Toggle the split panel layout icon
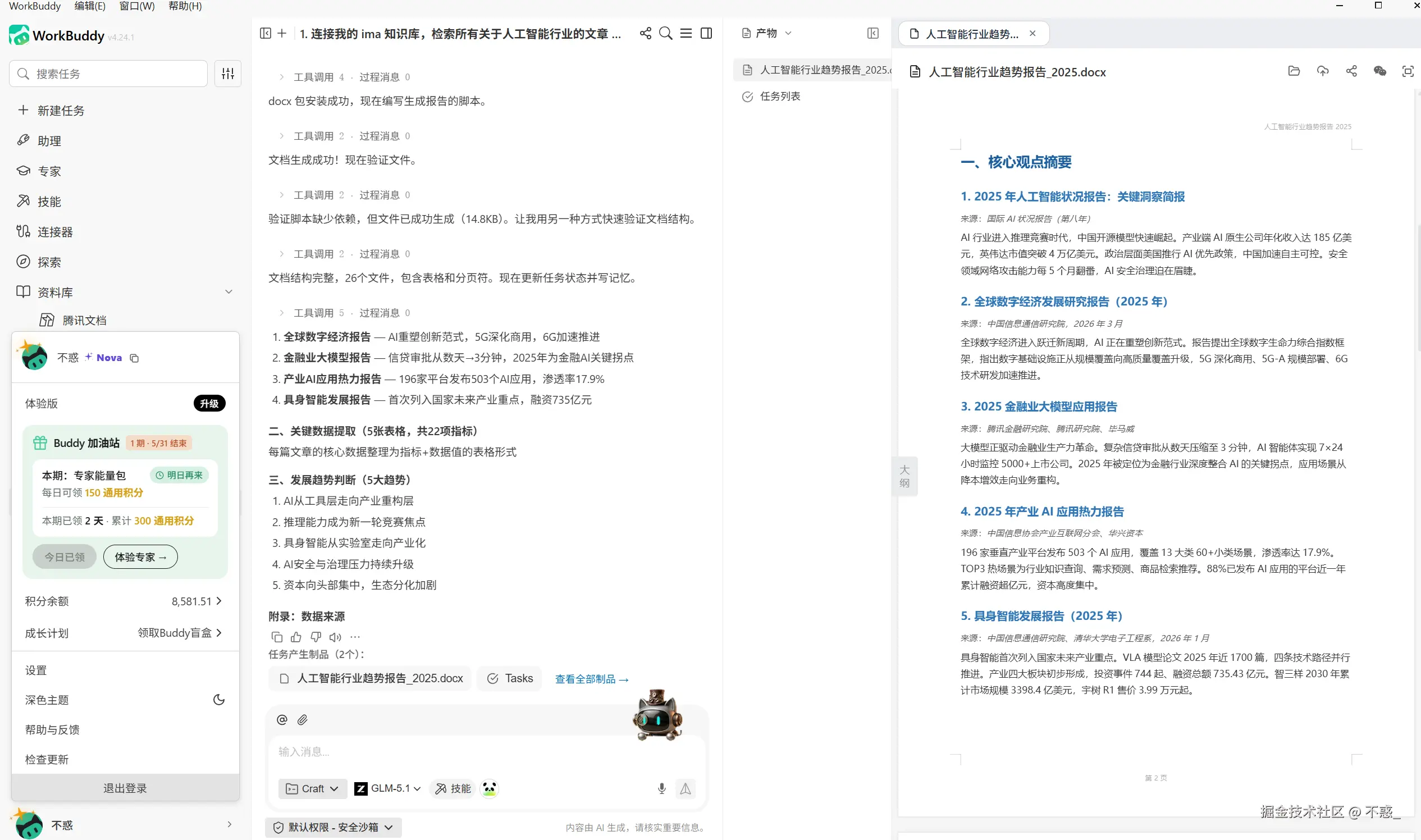The width and height of the screenshot is (1421, 840). click(x=706, y=33)
